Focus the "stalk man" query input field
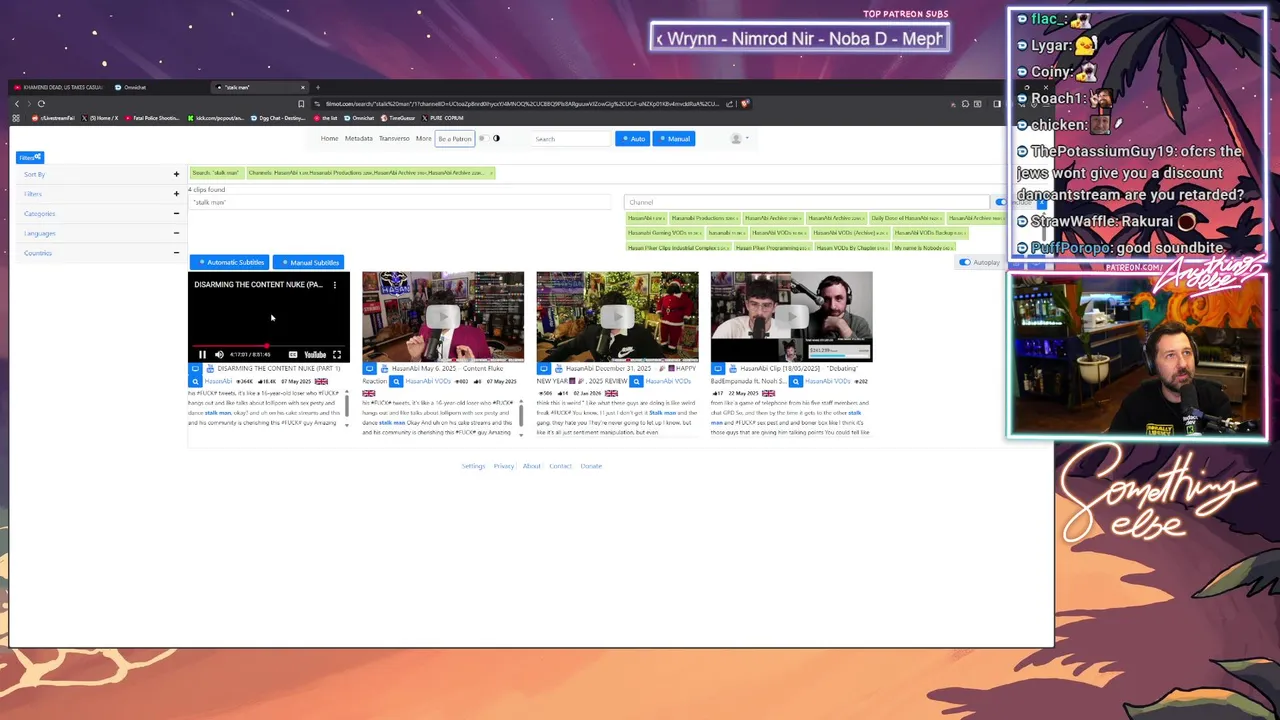1280x720 pixels. (x=399, y=202)
